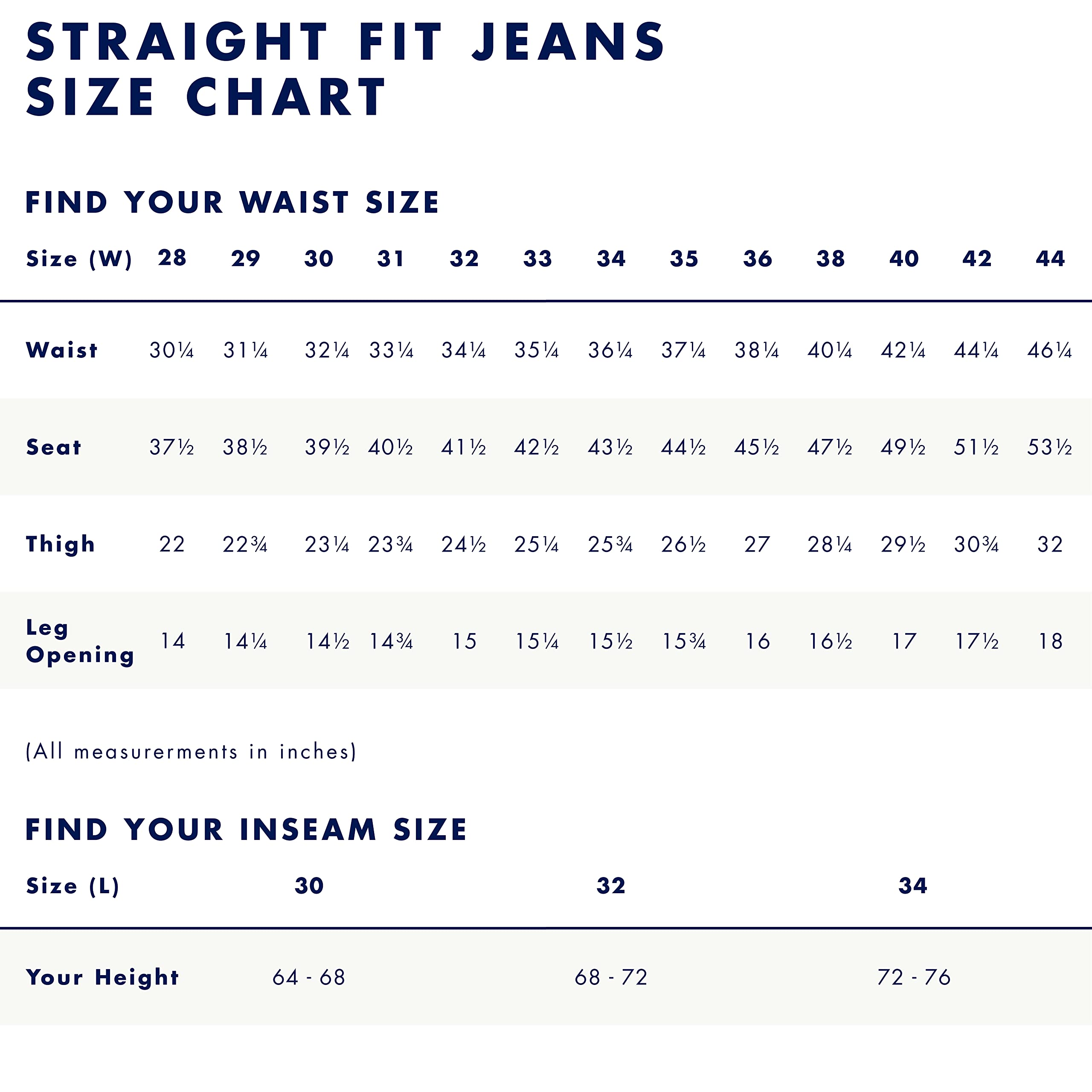This screenshot has height=1092, width=1092.
Task: Select the Seat row label
Action: click(54, 447)
